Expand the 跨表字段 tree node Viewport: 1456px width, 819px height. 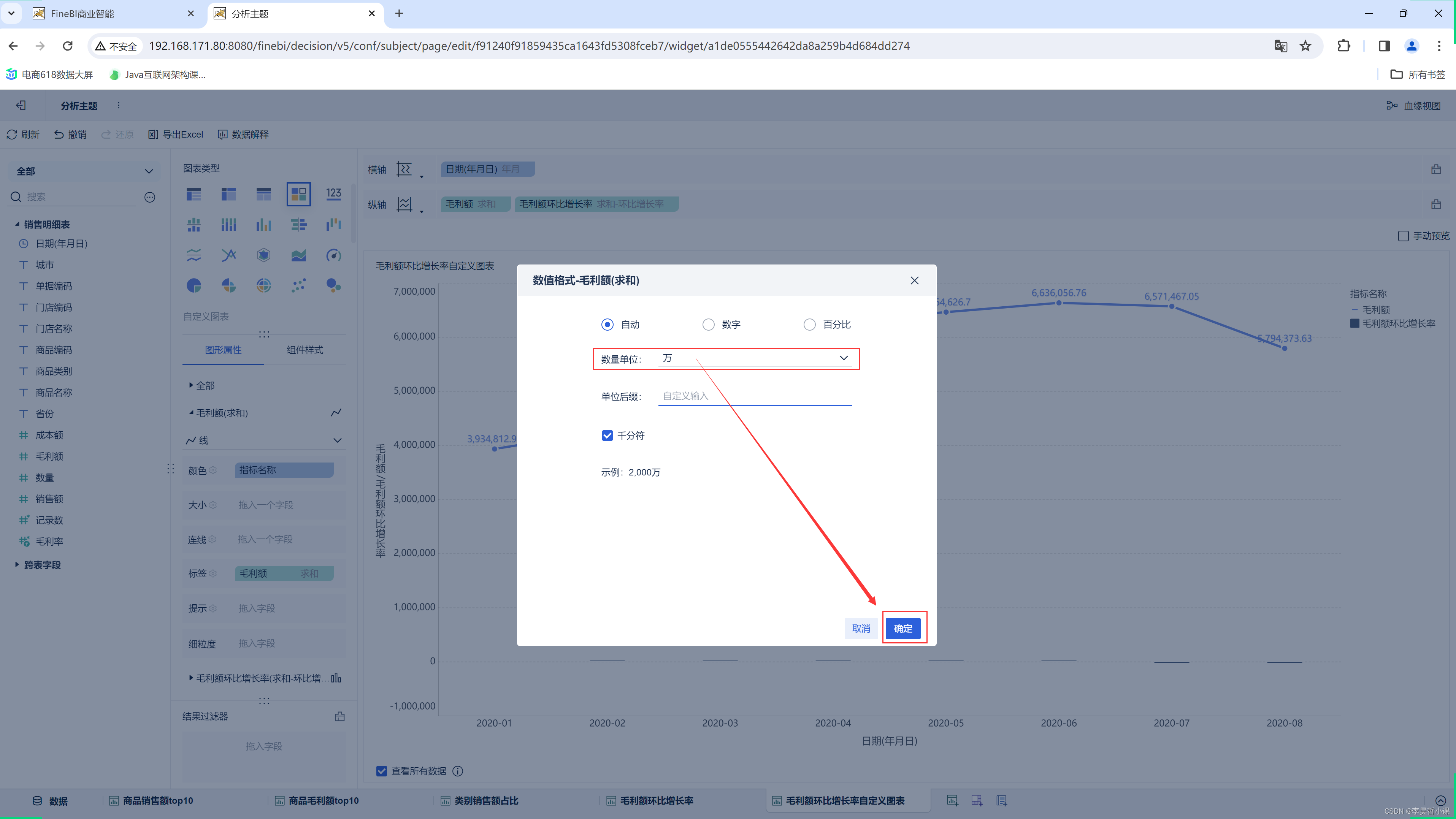pos(17,565)
